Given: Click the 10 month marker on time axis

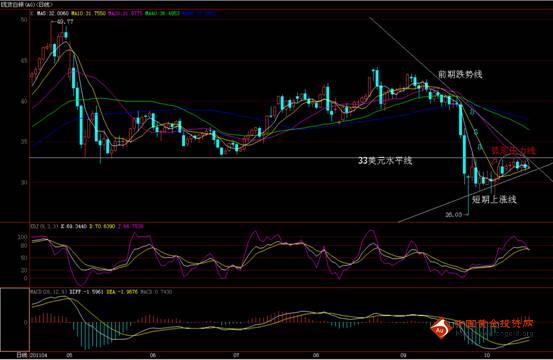Looking at the screenshot, I should click(487, 355).
